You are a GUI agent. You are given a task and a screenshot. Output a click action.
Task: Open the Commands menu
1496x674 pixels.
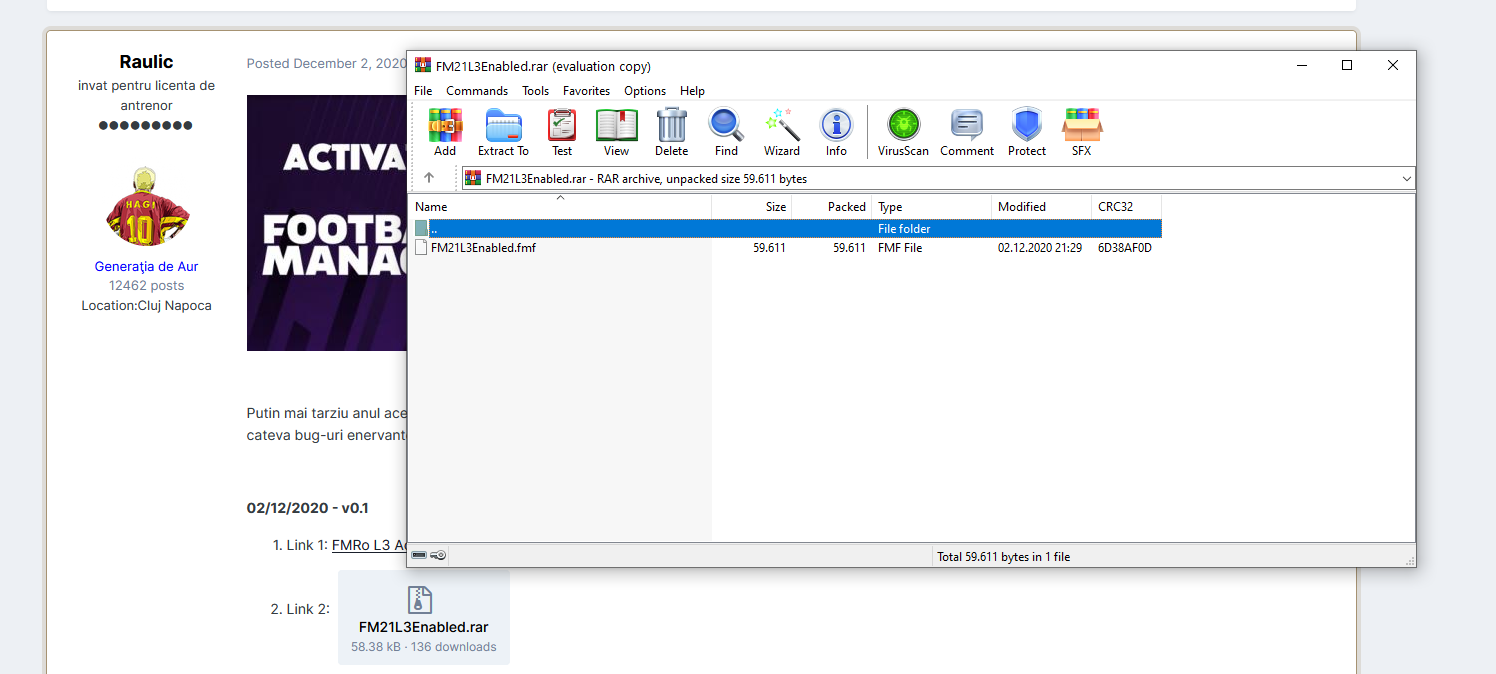coord(477,91)
